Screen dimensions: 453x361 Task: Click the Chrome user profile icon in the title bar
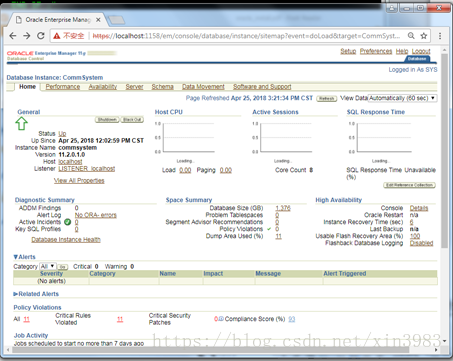[392, 8]
